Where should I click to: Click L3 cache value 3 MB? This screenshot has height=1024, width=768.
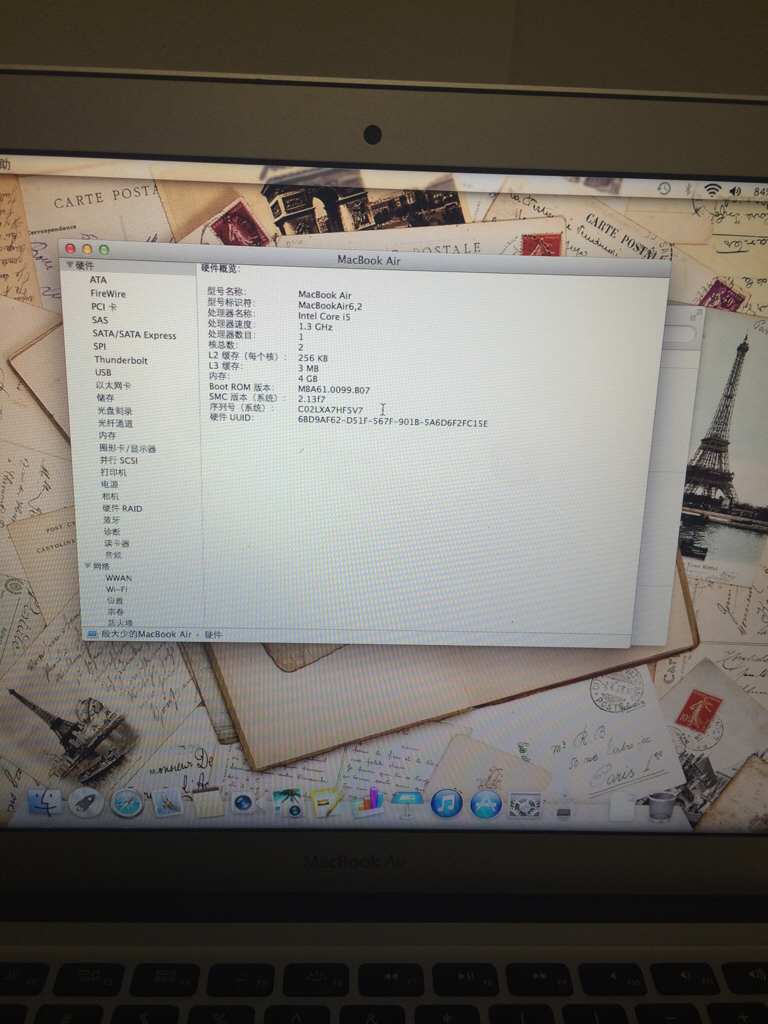point(308,368)
